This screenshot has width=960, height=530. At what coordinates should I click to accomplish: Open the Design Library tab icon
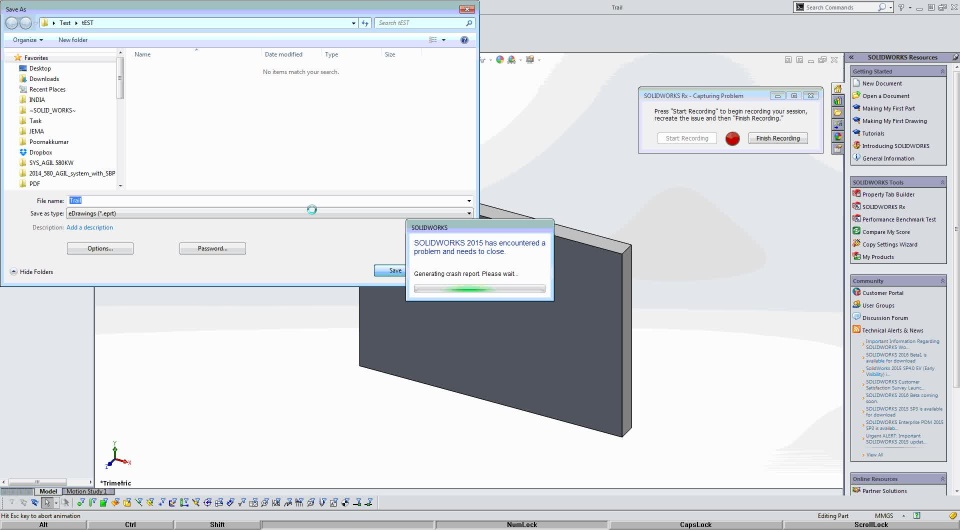(x=837, y=101)
